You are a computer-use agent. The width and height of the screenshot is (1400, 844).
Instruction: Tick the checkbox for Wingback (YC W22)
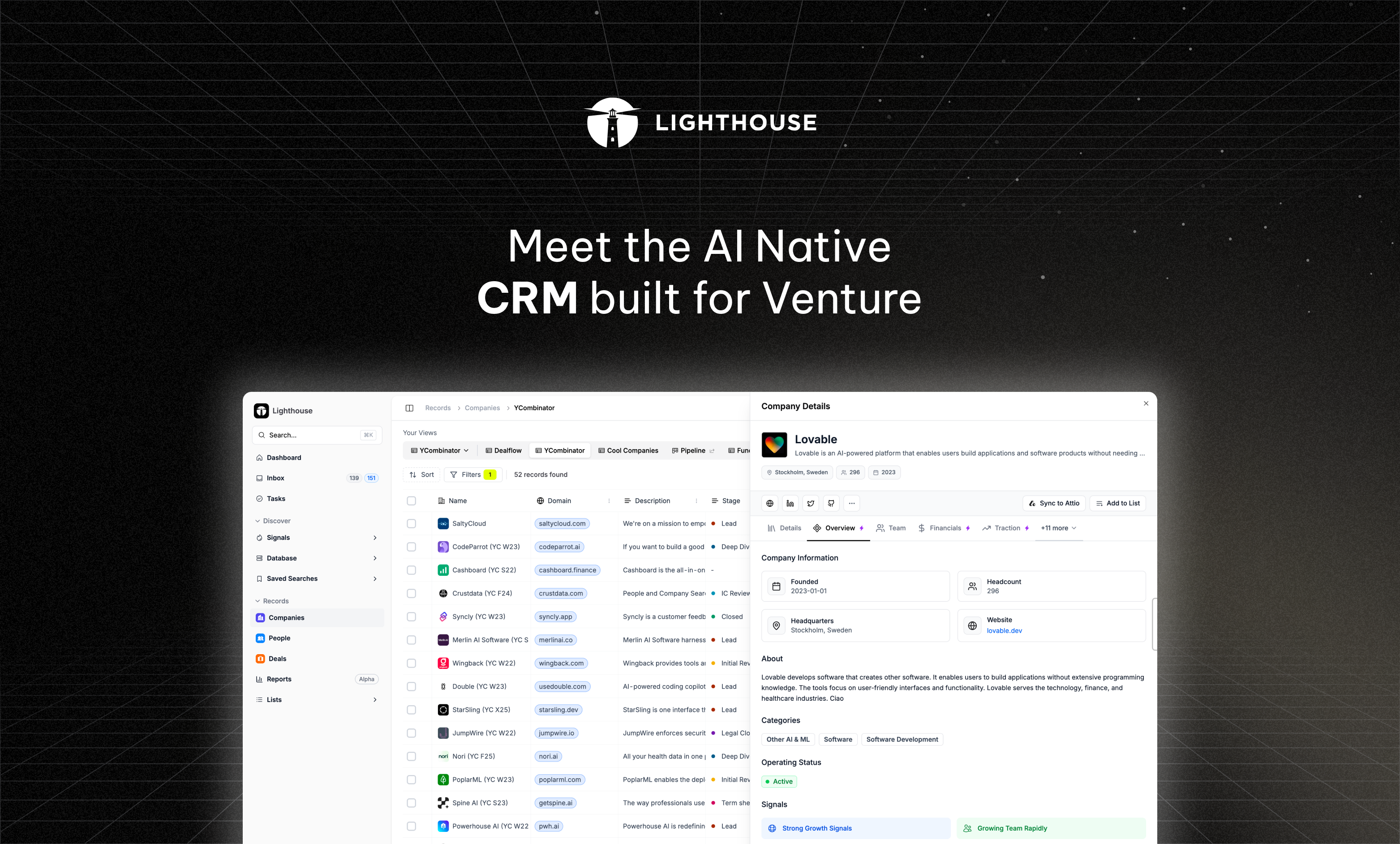click(411, 663)
